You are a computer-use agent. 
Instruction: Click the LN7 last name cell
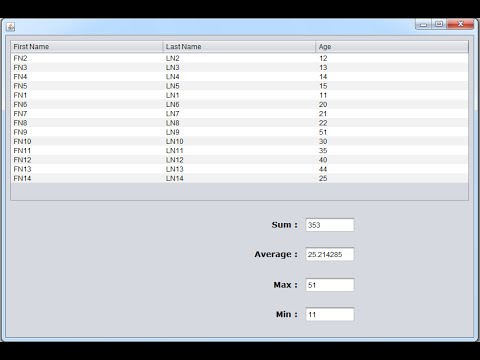[239, 114]
